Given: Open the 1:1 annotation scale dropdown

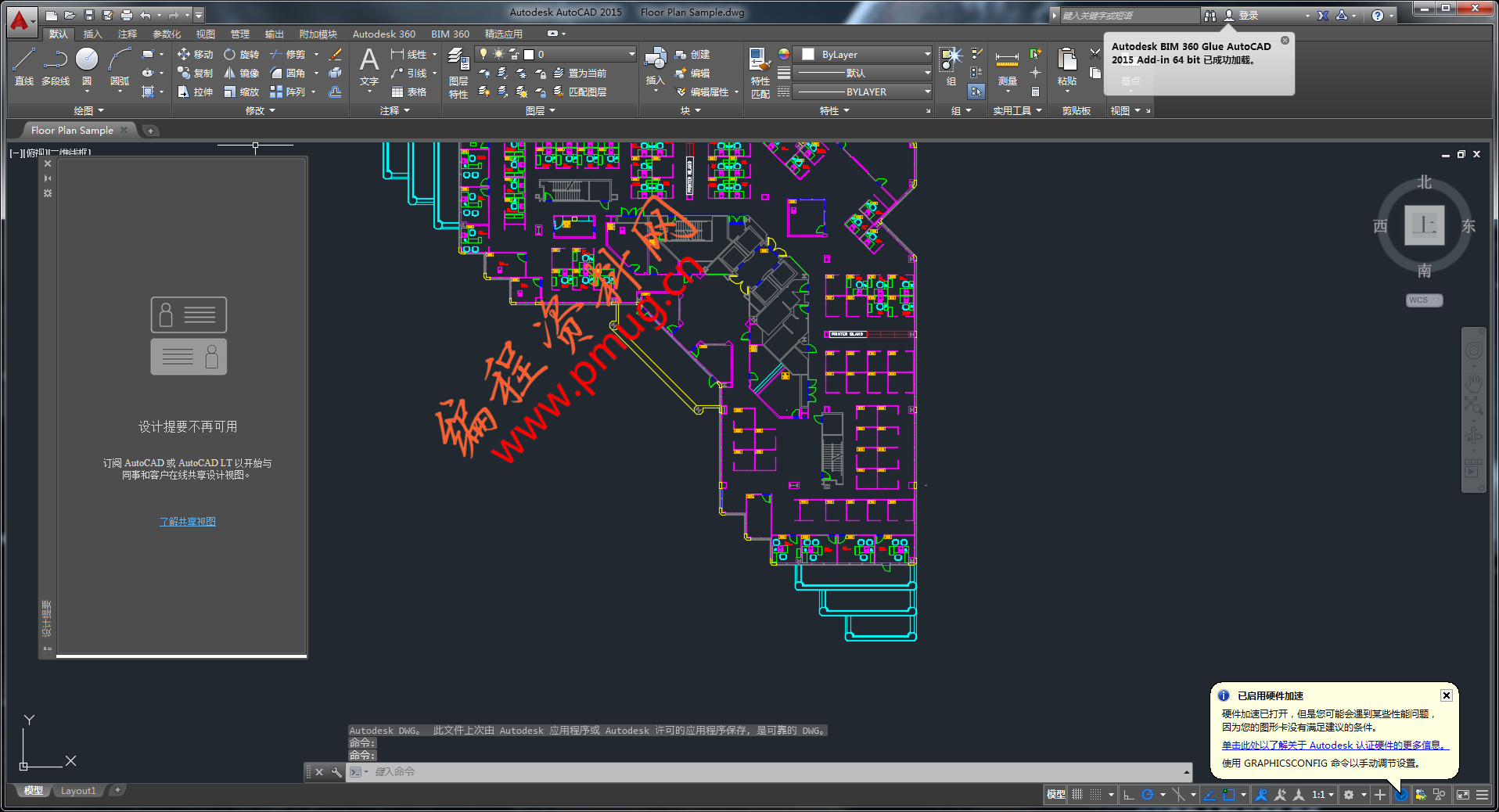Looking at the screenshot, I should pyautogui.click(x=1323, y=794).
